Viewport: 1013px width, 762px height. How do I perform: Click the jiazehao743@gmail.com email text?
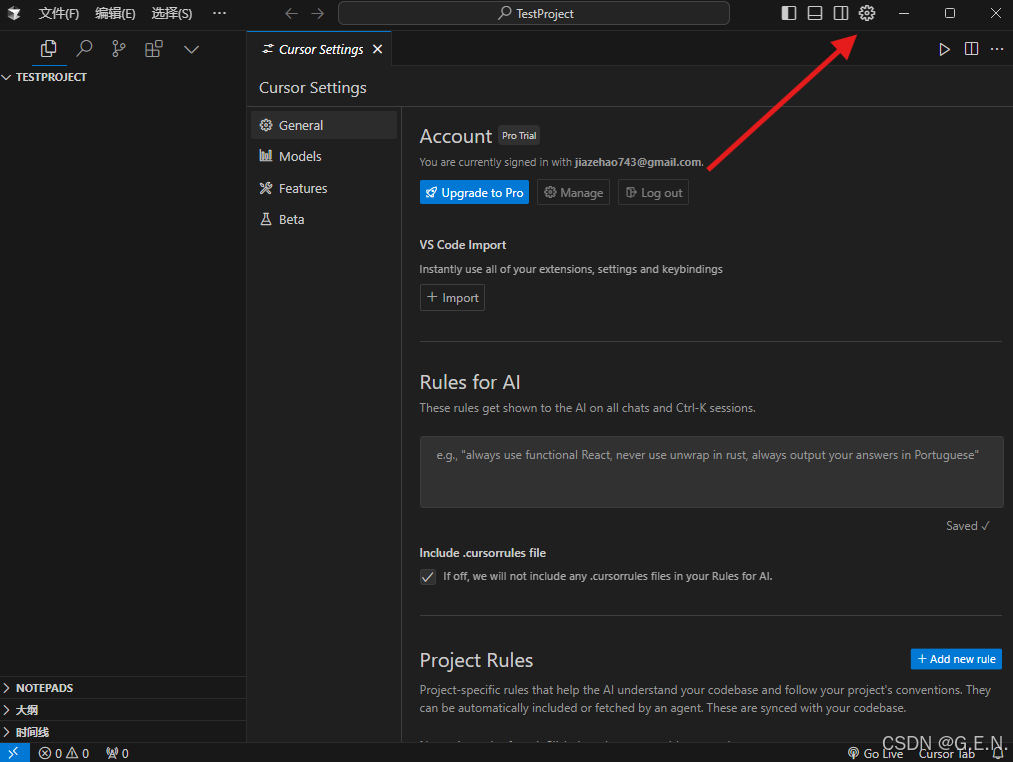coord(638,162)
